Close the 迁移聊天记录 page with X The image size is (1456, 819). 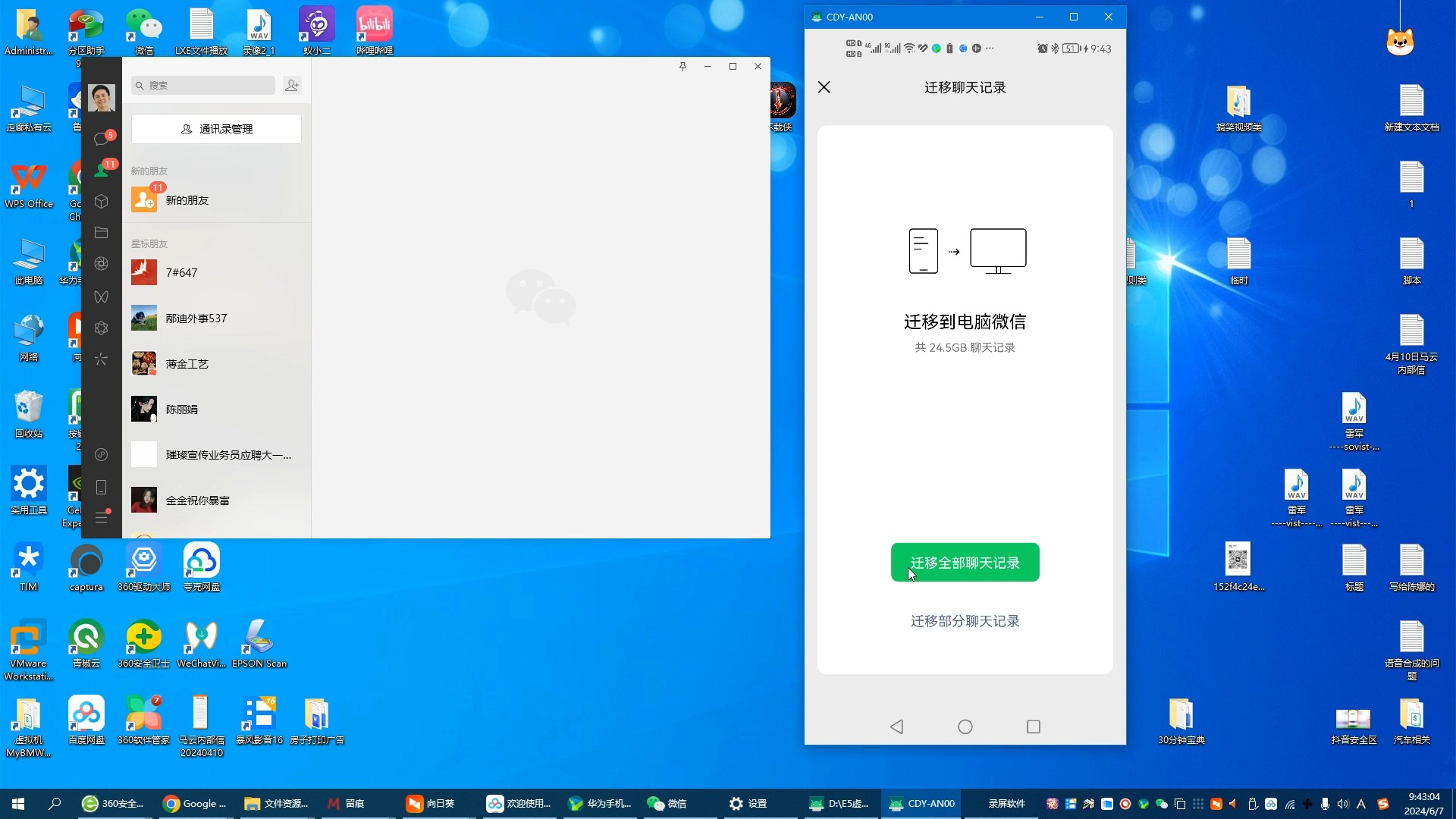click(824, 87)
